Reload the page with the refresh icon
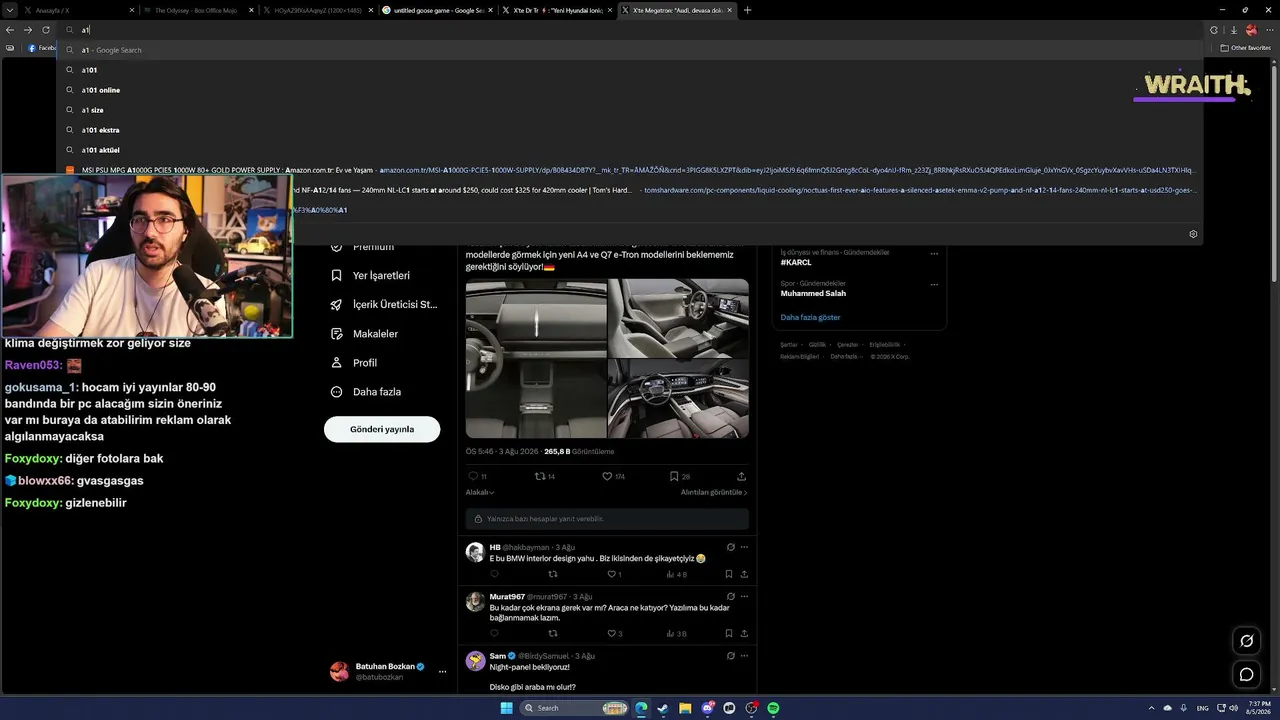 46,30
